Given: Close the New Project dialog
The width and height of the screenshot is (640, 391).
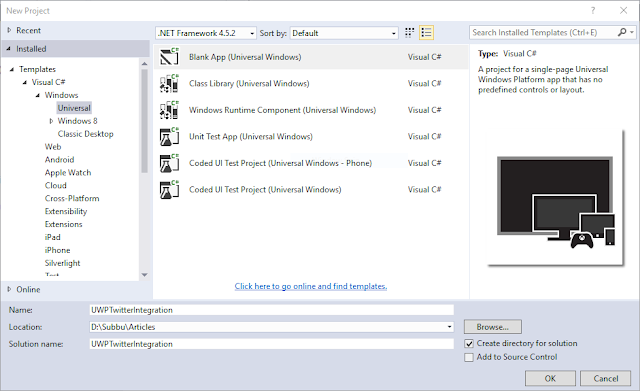Looking at the screenshot, I should click(623, 11).
